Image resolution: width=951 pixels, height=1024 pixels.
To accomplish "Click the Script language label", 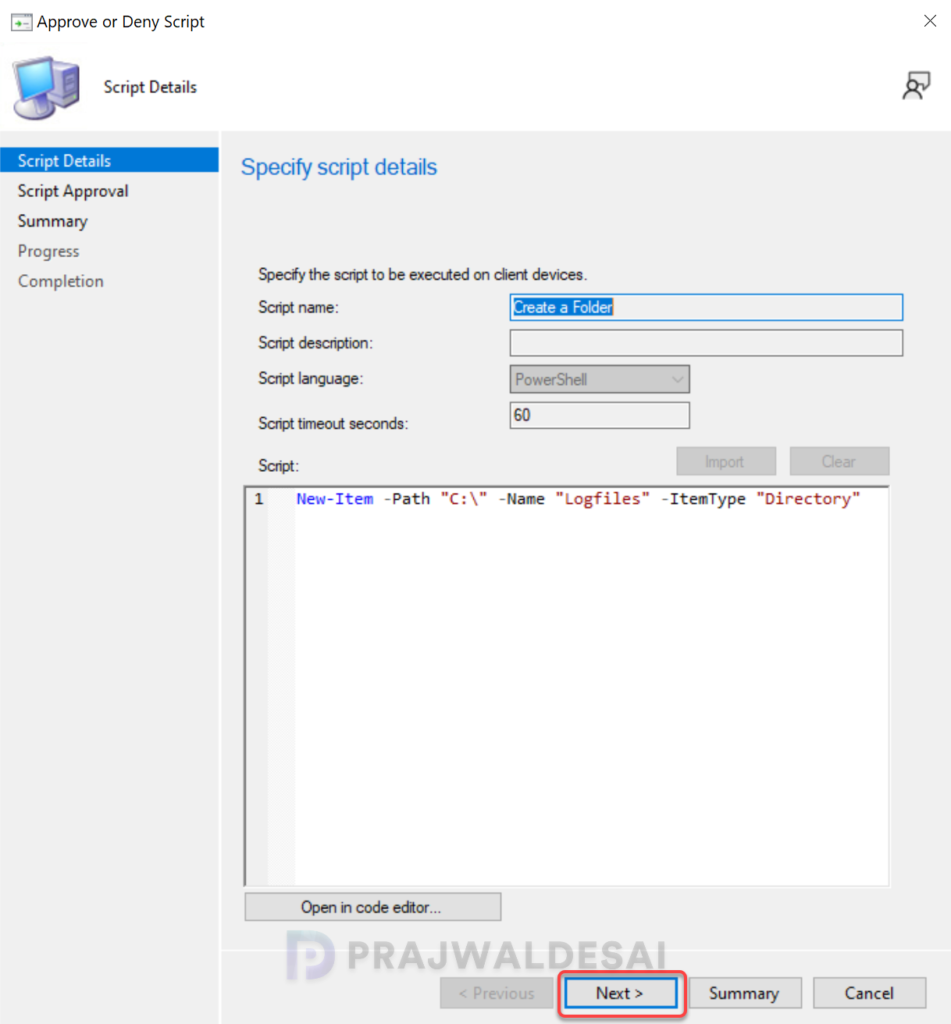I will click(x=310, y=379).
